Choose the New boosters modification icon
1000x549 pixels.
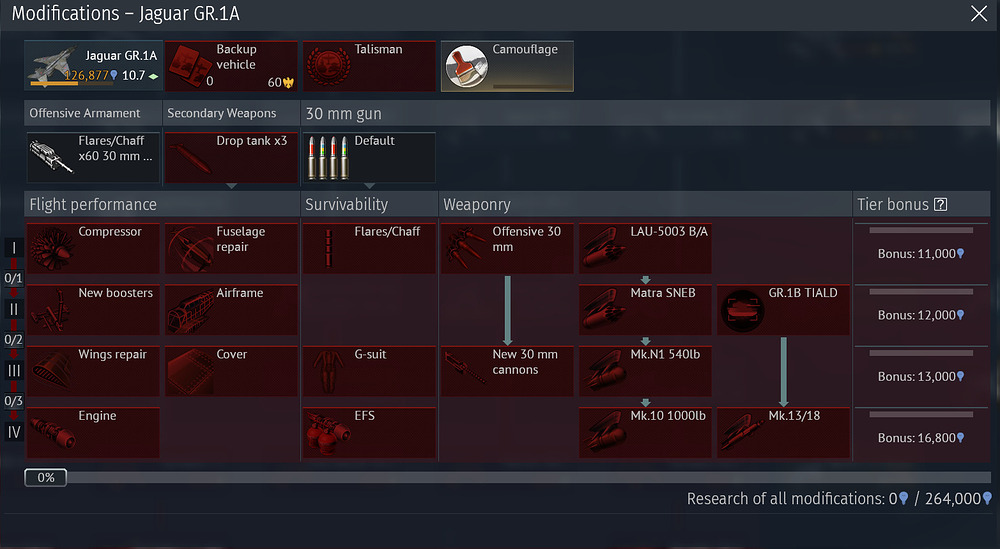[x=52, y=310]
